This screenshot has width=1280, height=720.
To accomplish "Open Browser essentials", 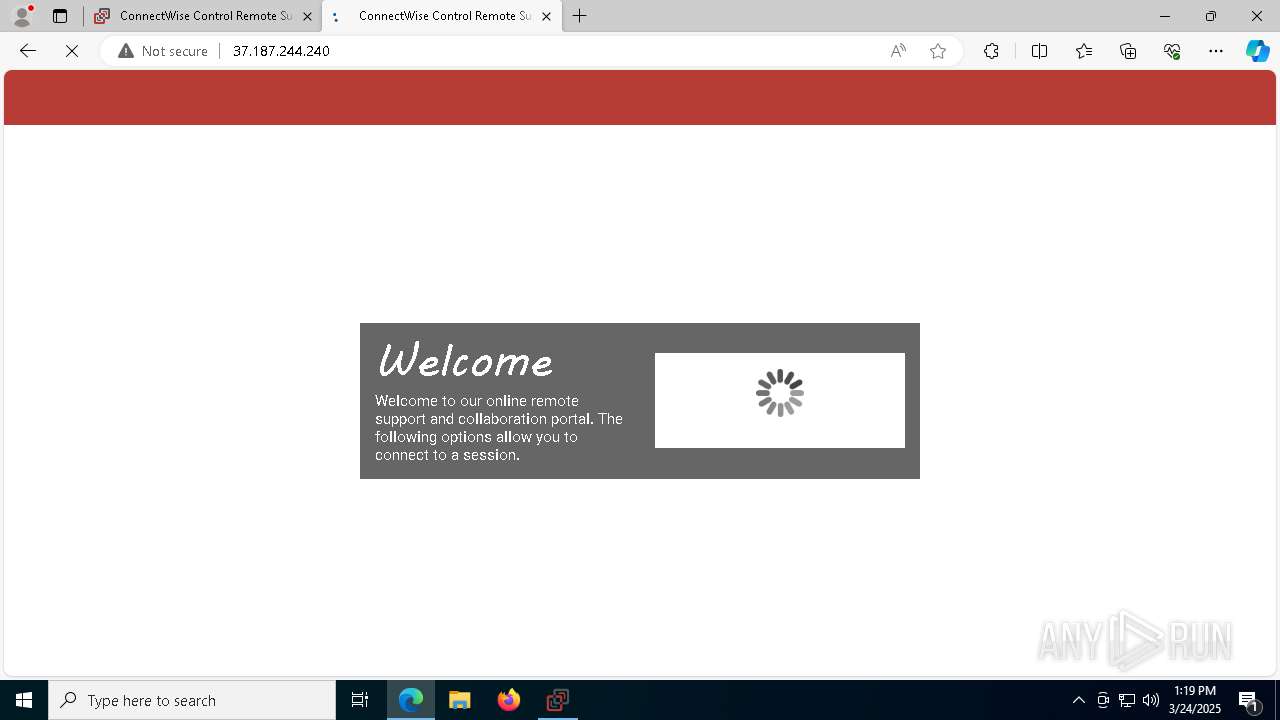I will coord(1172,51).
